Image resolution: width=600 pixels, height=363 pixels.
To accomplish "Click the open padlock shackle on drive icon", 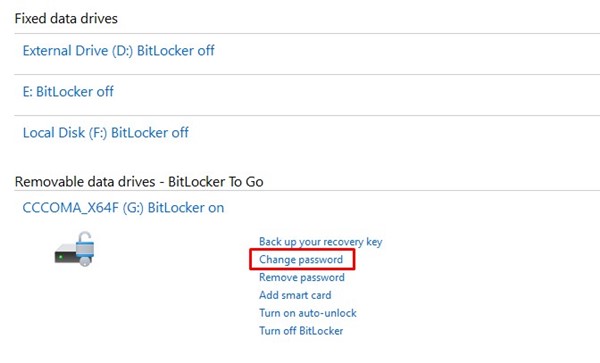I will click(x=85, y=238).
